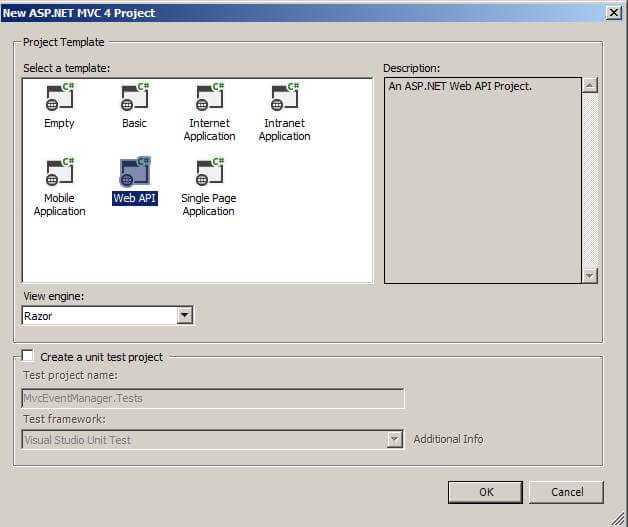628x527 pixels.
Task: Close the New ASP.NET MVC 4 Project dialog
Action: click(614, 13)
